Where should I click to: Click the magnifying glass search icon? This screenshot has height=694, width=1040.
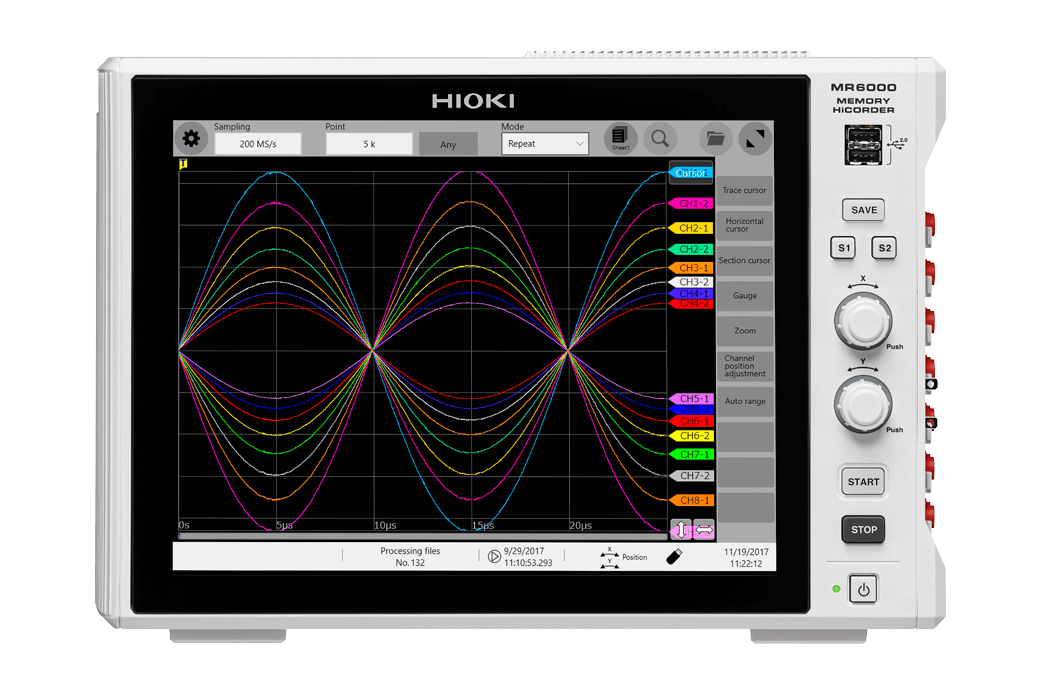click(660, 138)
